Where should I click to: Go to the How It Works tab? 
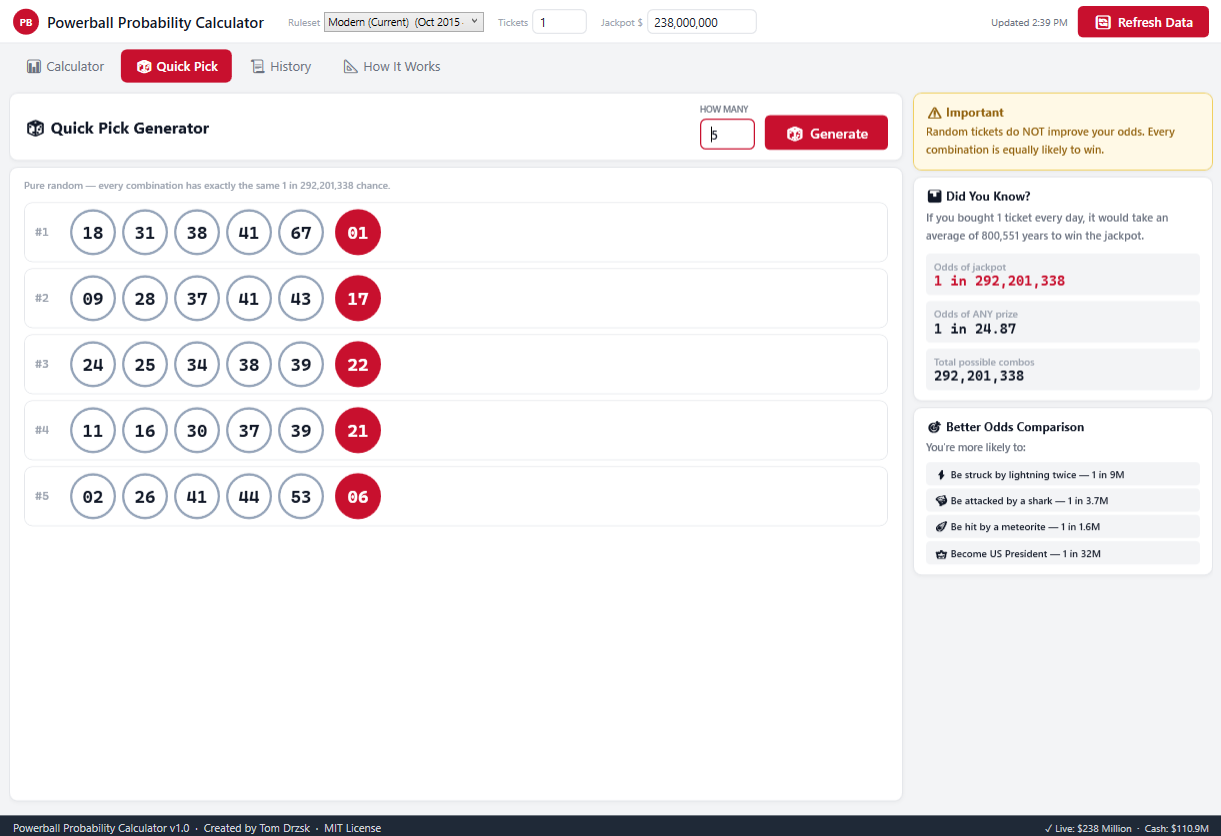(392, 66)
